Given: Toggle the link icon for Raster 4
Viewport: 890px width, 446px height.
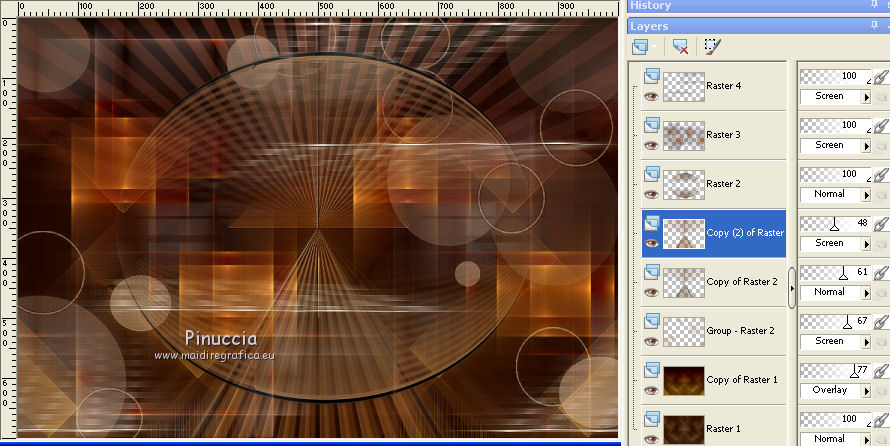Looking at the screenshot, I should 881,77.
